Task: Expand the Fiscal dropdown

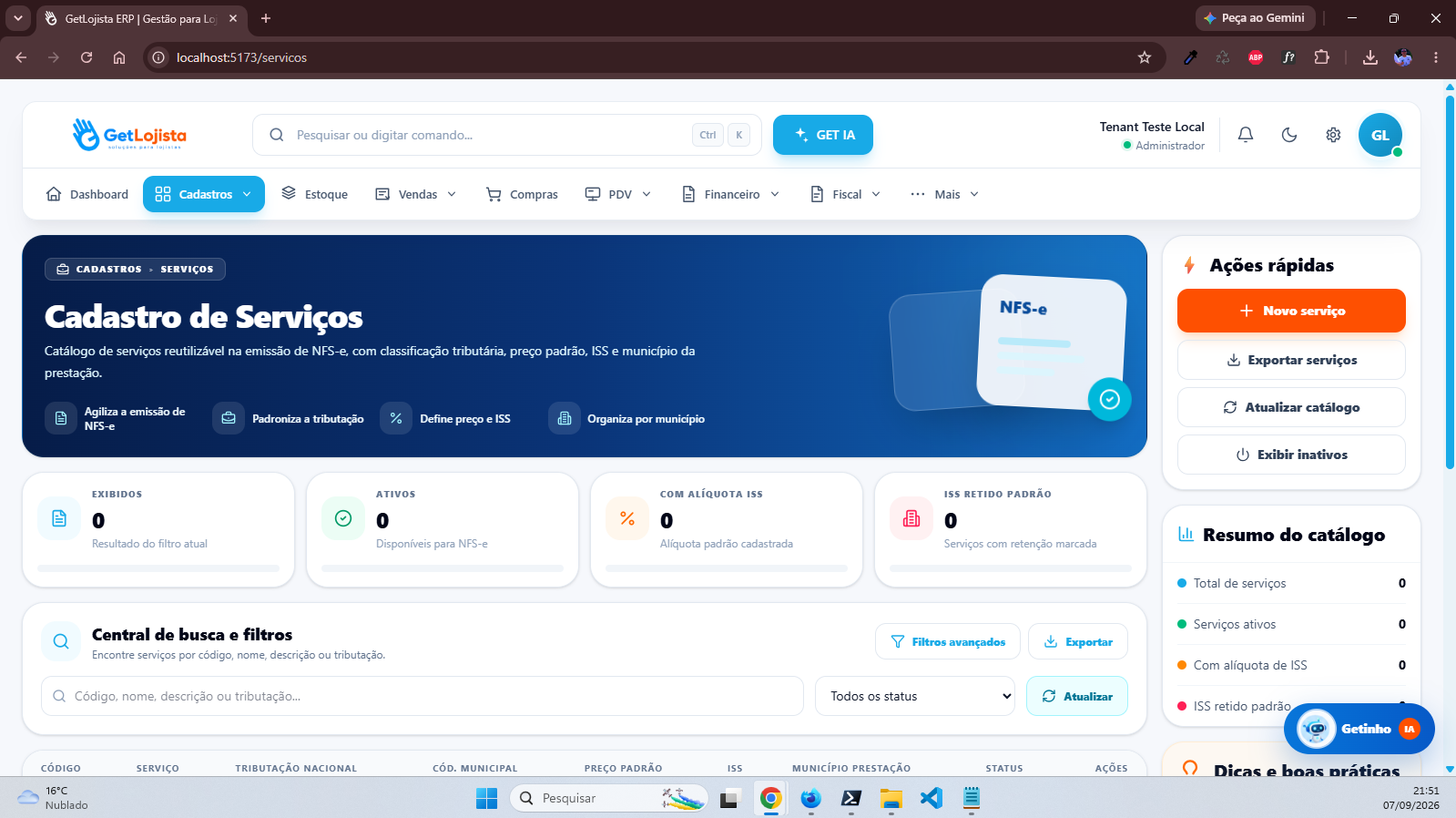Action: pos(846,194)
